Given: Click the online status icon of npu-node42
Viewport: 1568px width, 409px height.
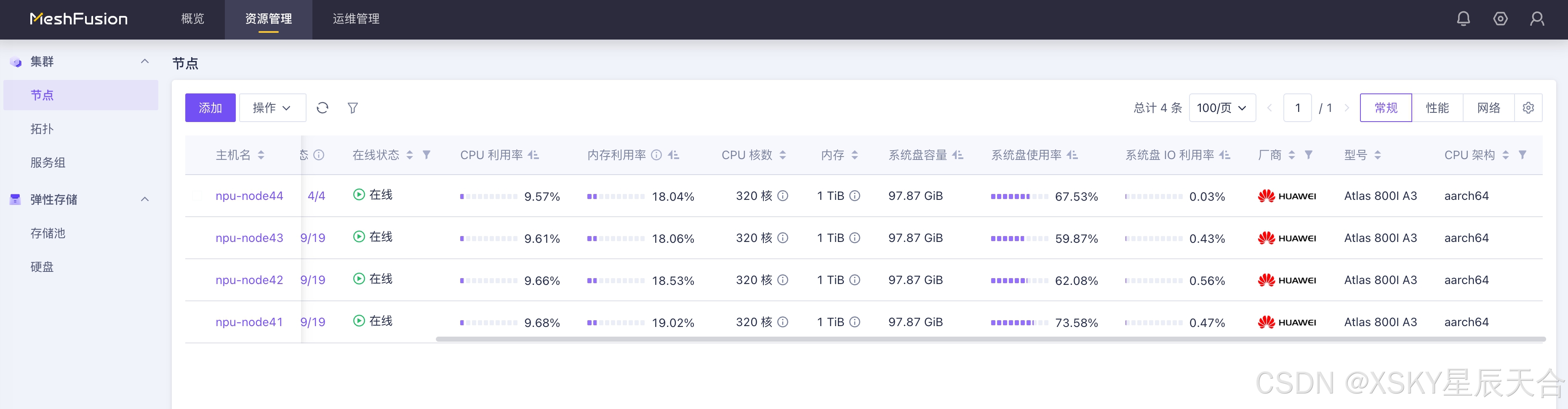Looking at the screenshot, I should 359,279.
